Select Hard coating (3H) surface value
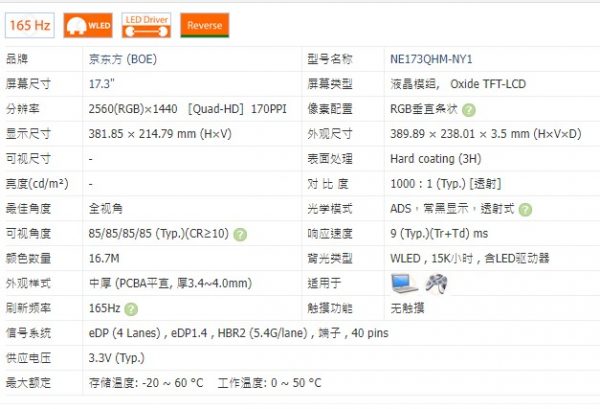Viewport: 600px width, 409px height. tap(436, 159)
